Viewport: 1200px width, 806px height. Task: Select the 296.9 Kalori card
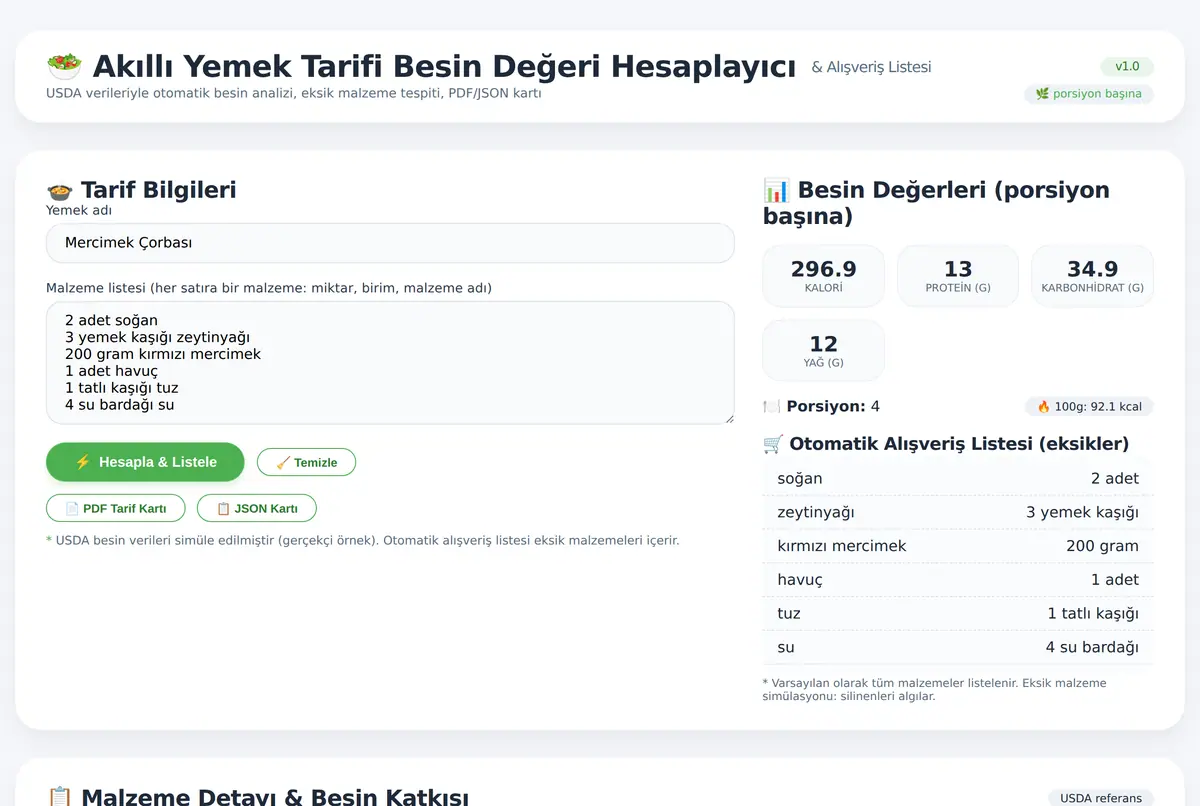point(824,276)
